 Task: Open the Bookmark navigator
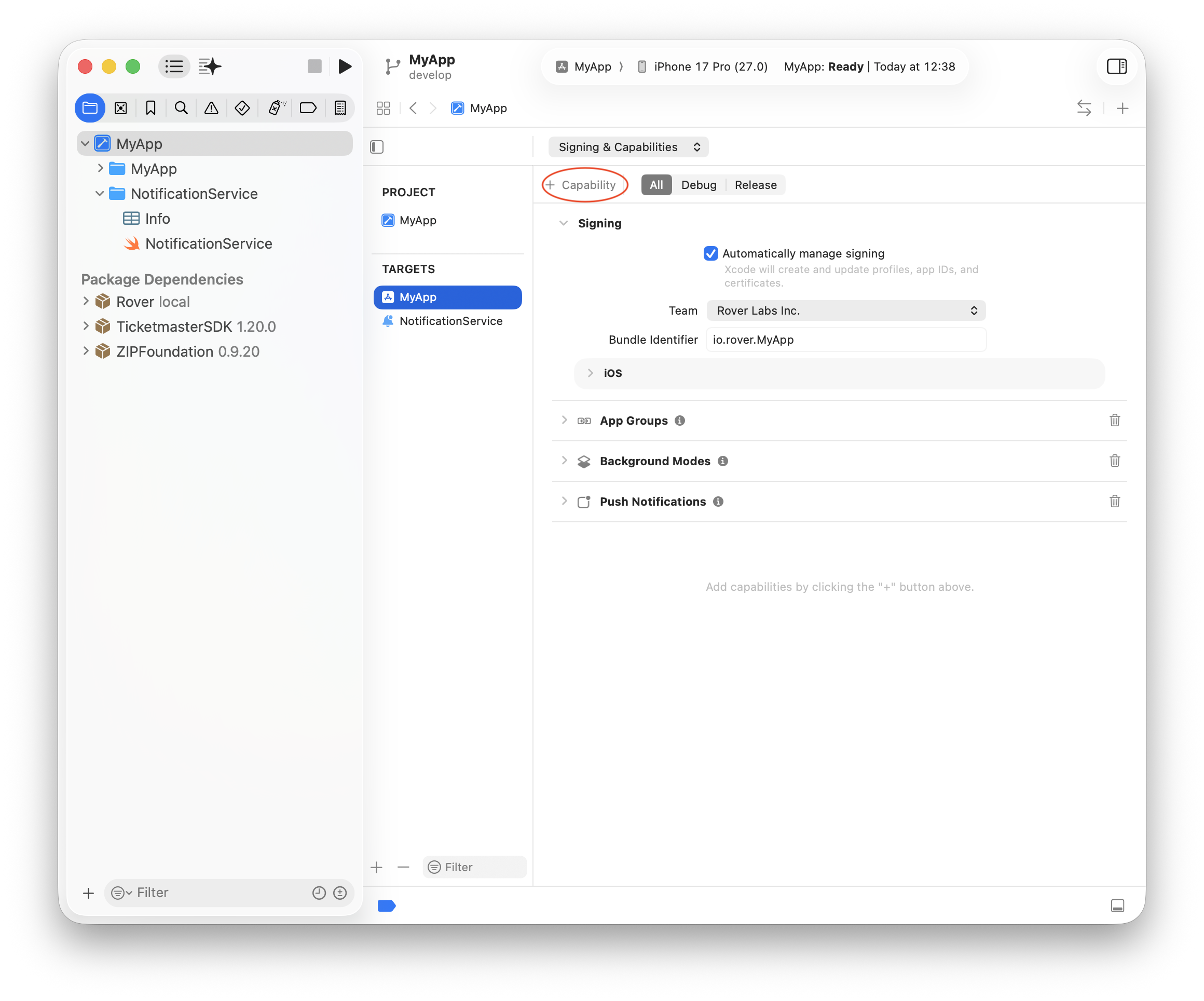click(x=151, y=108)
